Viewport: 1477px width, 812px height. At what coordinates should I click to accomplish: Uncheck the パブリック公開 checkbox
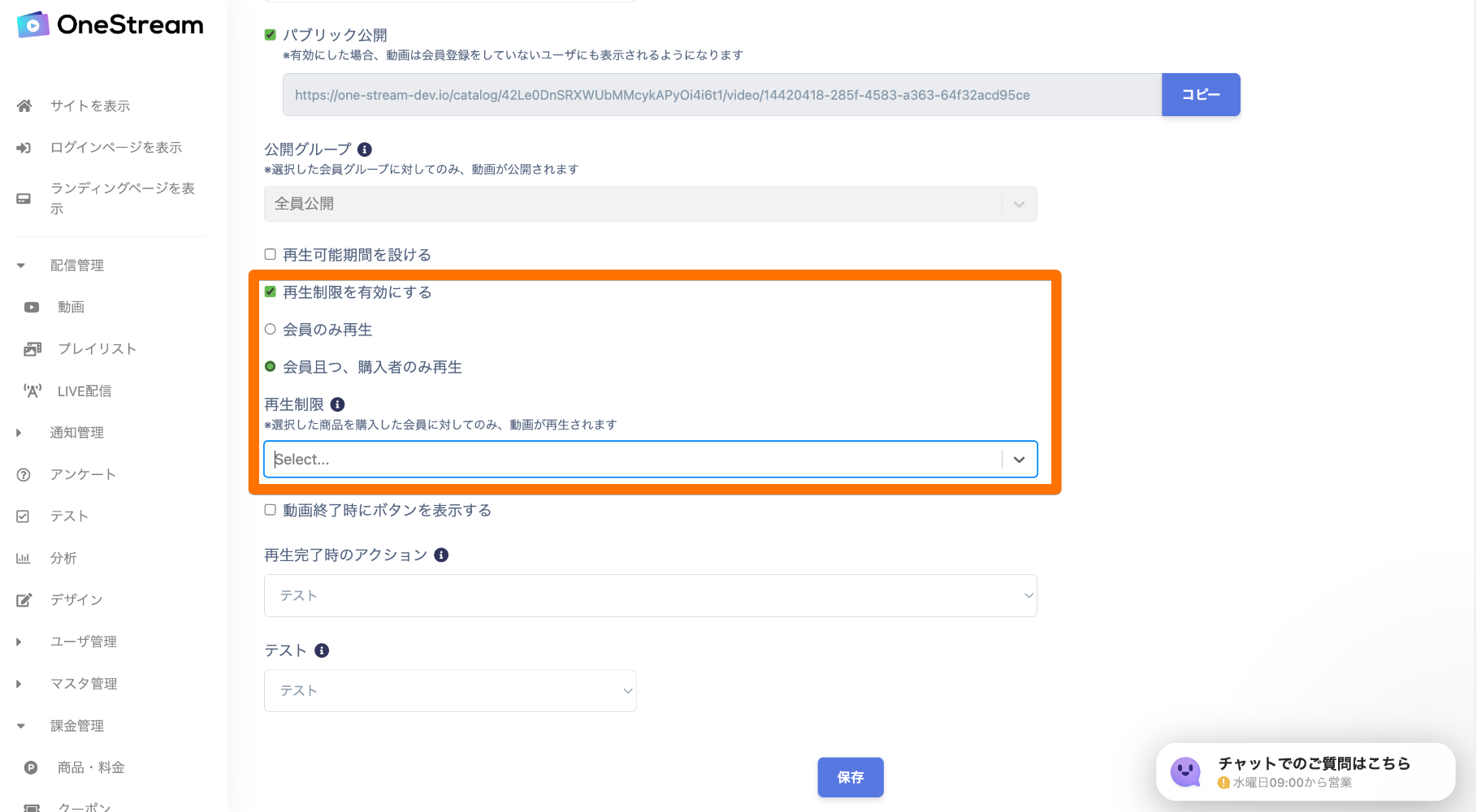[271, 35]
